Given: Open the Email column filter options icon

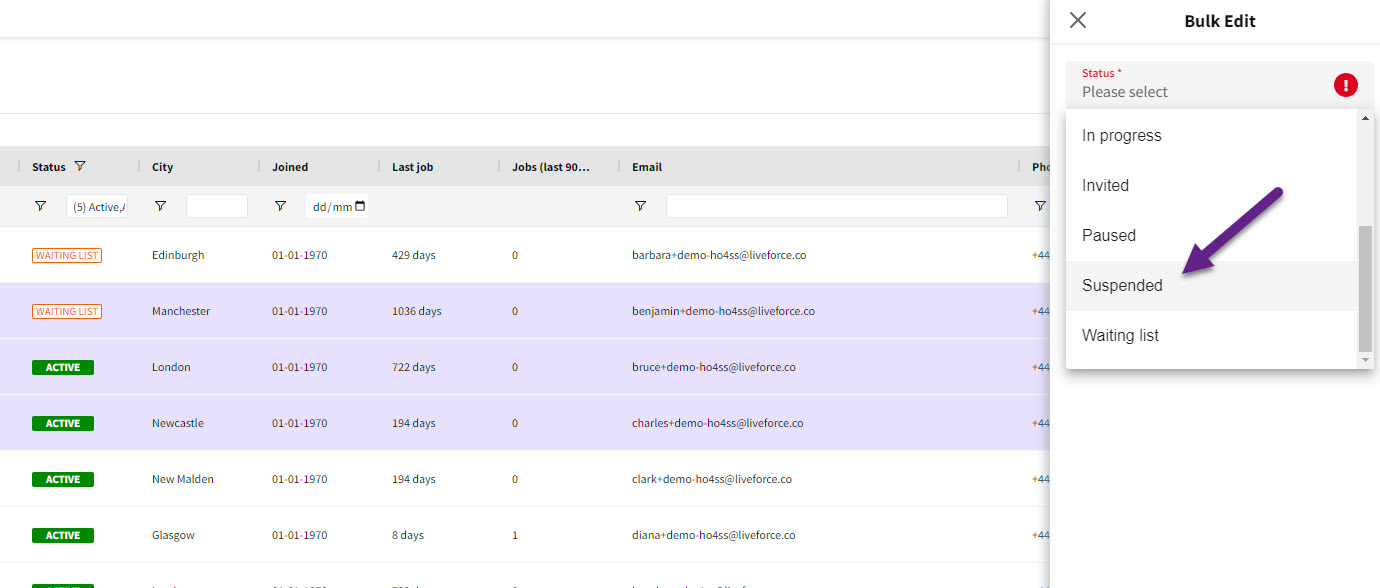Looking at the screenshot, I should (x=640, y=206).
